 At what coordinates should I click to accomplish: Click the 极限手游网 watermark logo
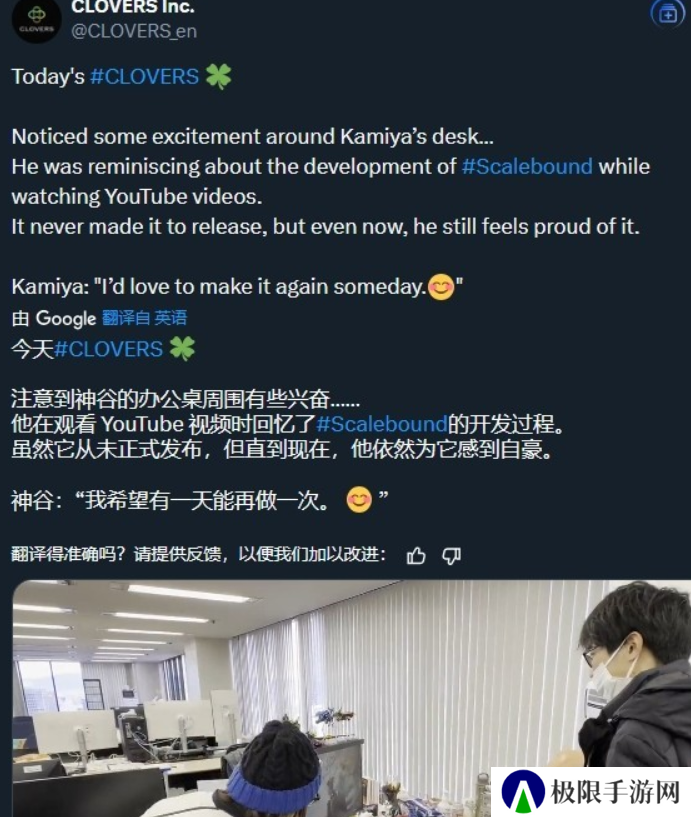[523, 793]
